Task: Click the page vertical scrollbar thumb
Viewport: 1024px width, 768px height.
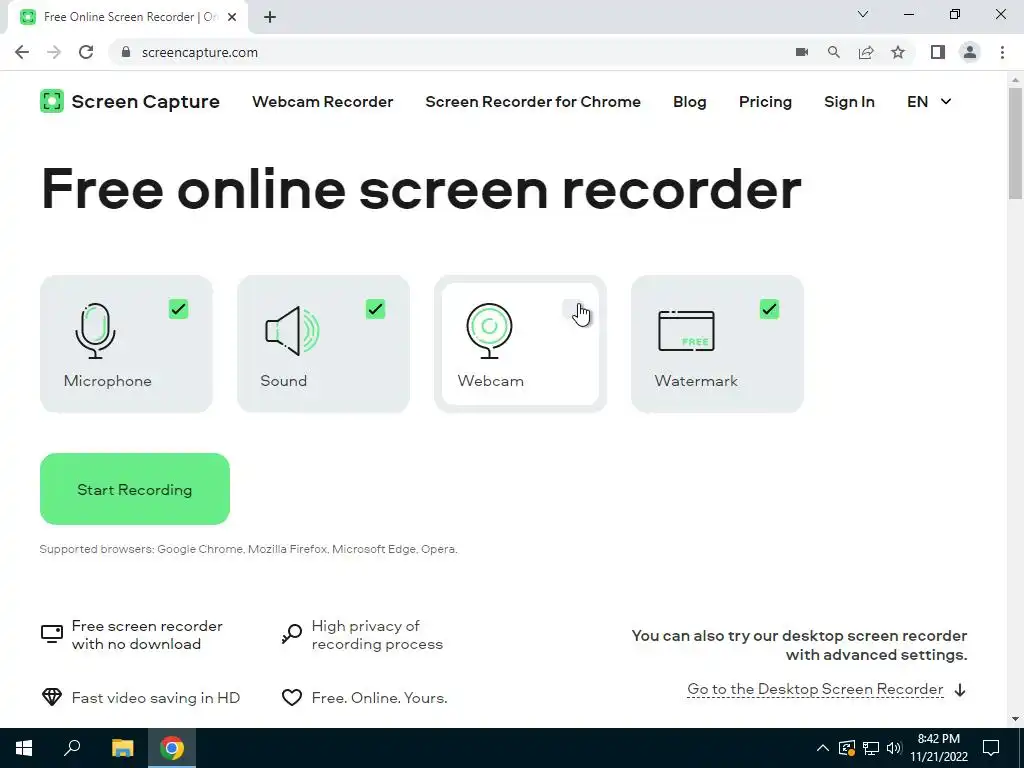Action: click(1015, 144)
